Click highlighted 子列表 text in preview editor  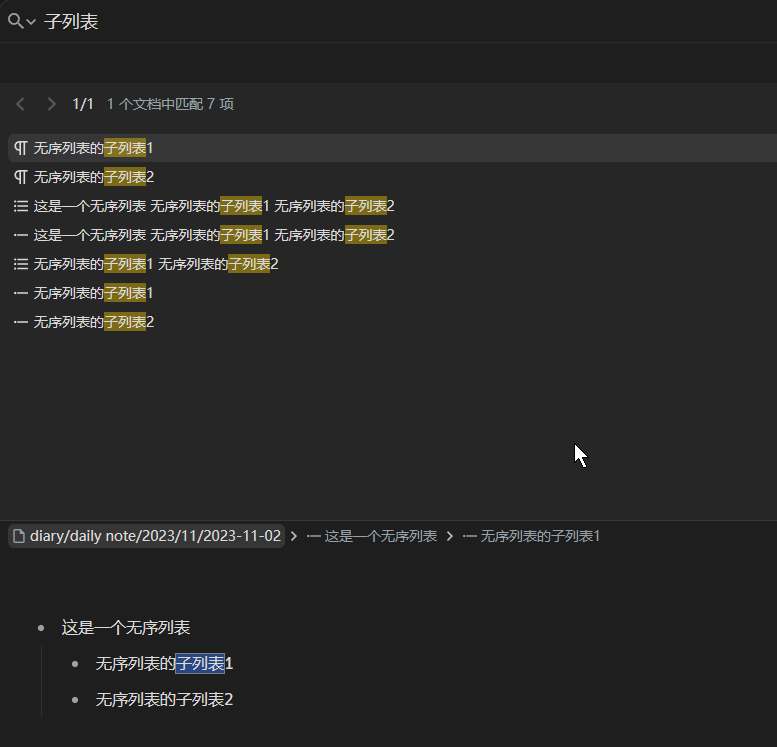pos(200,663)
